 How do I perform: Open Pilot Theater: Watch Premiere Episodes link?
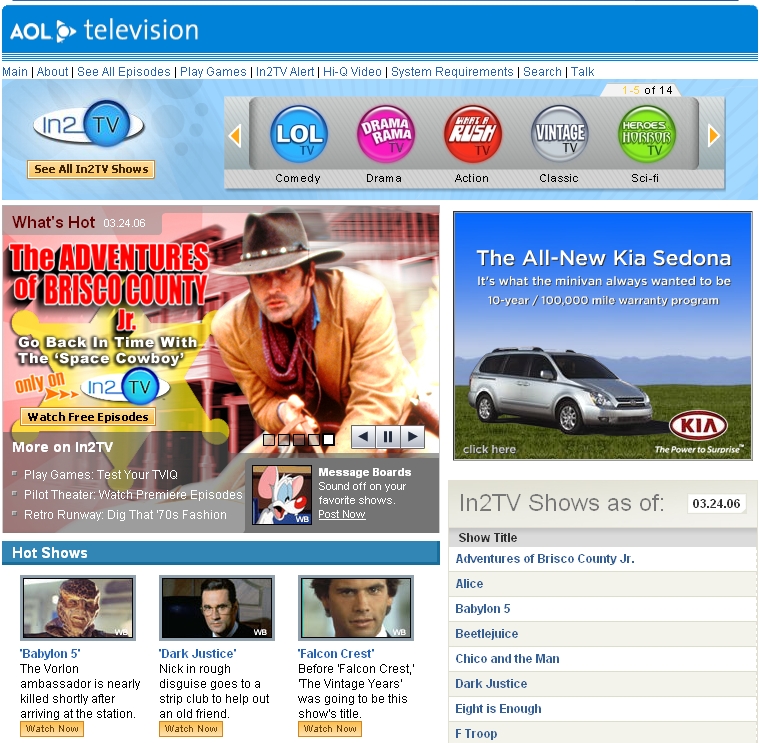coord(133,494)
